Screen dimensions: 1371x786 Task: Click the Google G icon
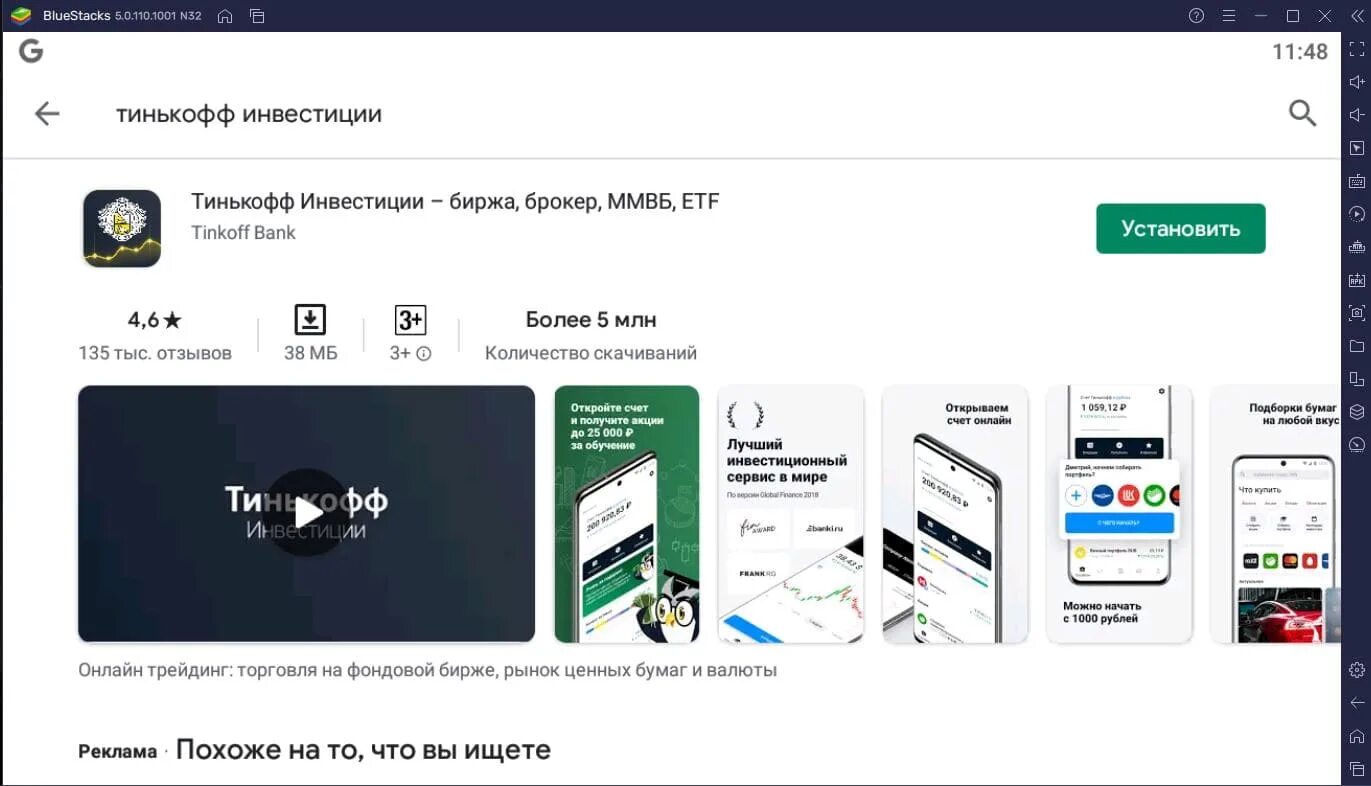[x=31, y=51]
